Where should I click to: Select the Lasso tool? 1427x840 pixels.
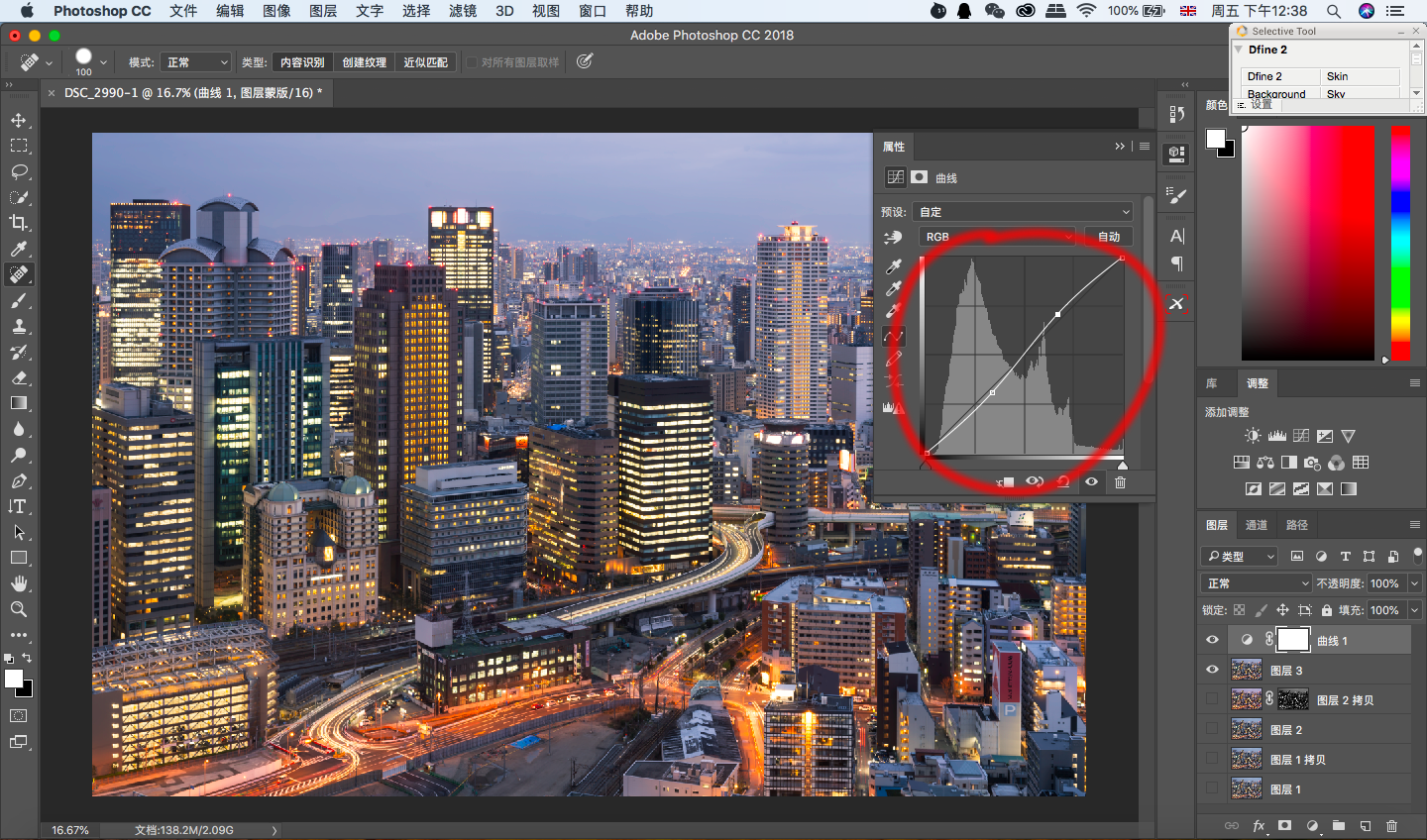pyautogui.click(x=19, y=171)
